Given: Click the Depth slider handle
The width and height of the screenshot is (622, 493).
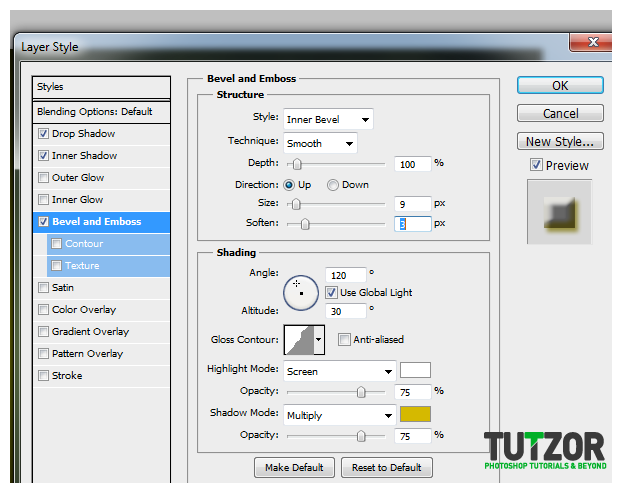Looking at the screenshot, I should click(x=297, y=164).
